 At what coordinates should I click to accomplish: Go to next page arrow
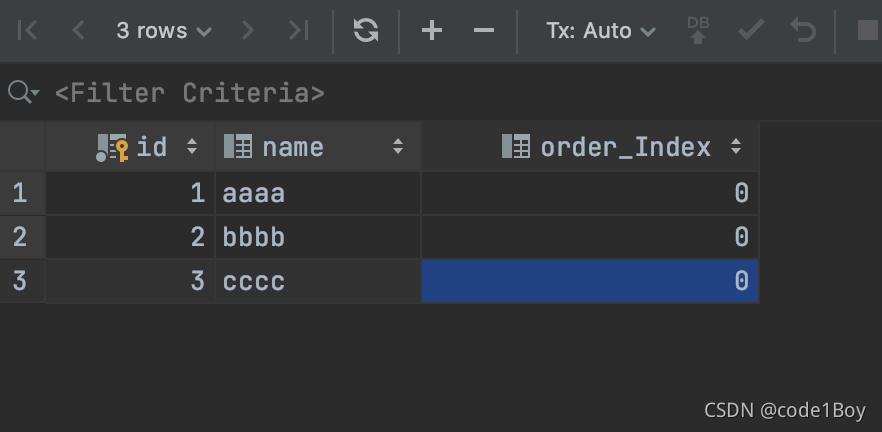click(x=247, y=31)
